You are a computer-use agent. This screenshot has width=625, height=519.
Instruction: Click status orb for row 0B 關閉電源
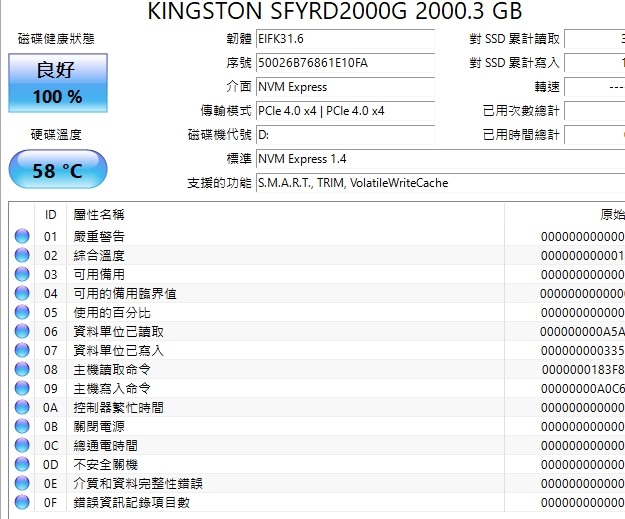click(22, 426)
